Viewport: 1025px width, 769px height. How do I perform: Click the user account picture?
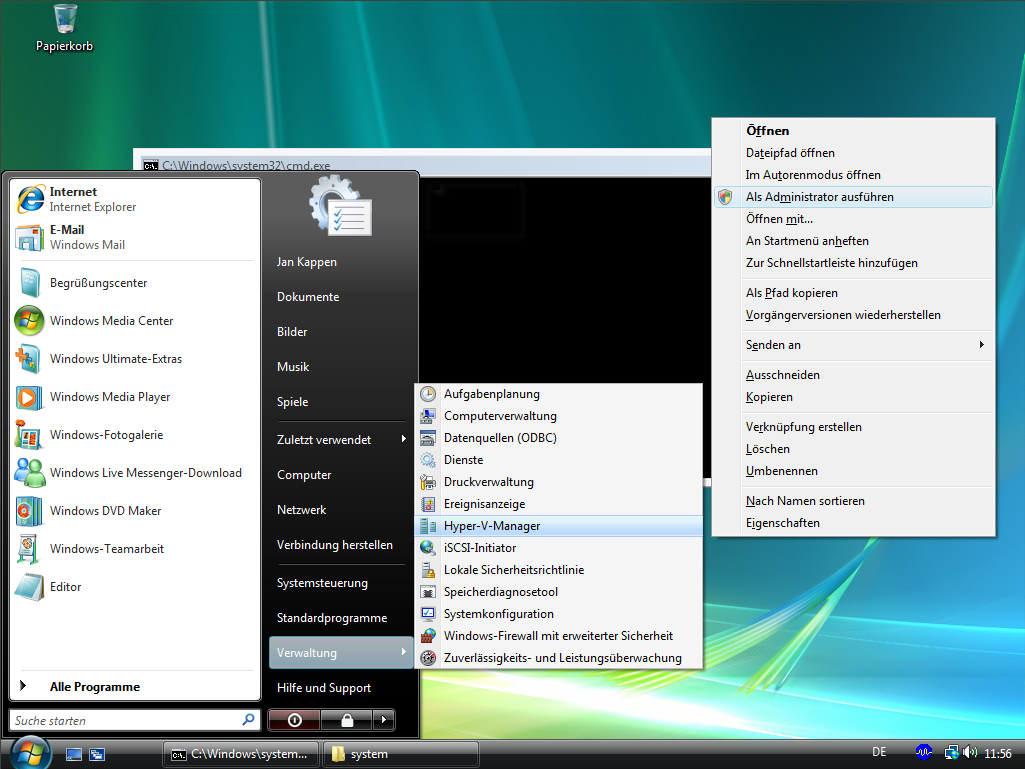(x=341, y=206)
